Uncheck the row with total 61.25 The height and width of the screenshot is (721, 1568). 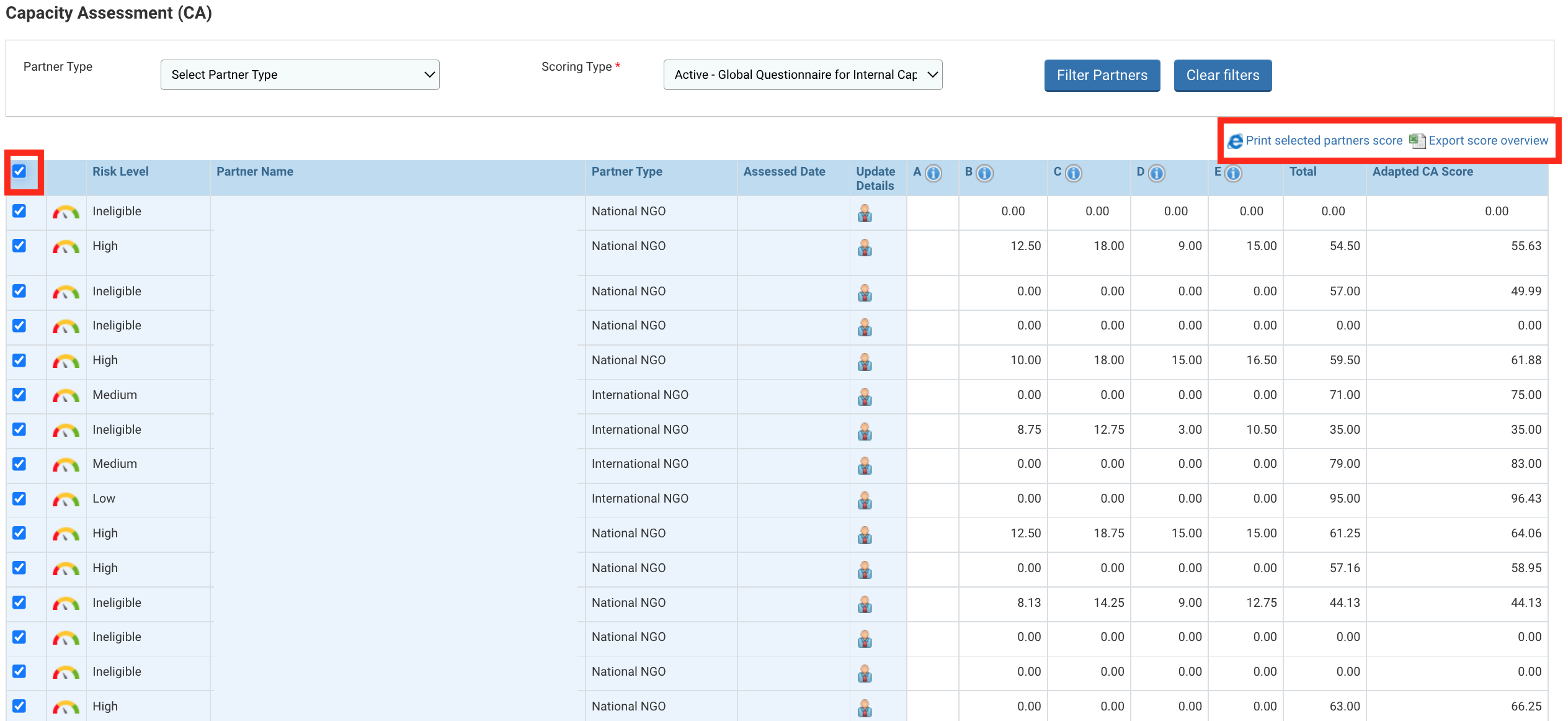[x=19, y=533]
